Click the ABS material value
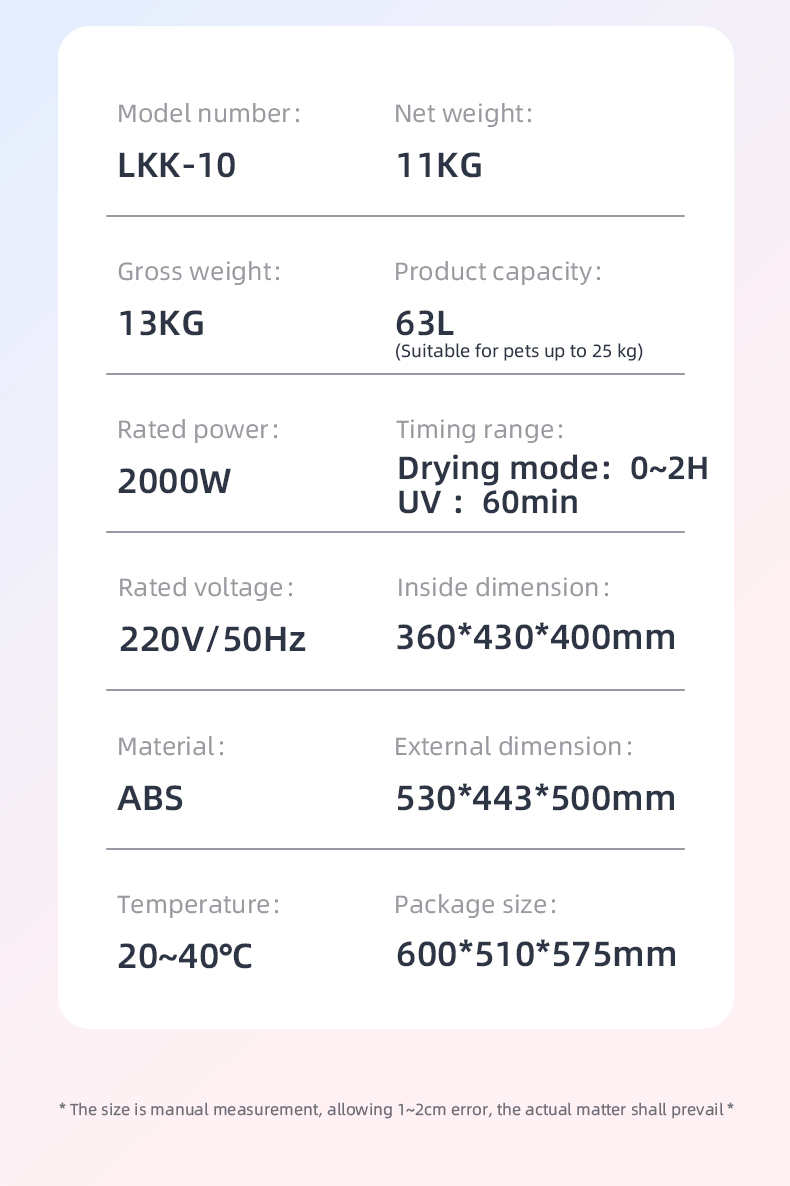 coord(151,798)
